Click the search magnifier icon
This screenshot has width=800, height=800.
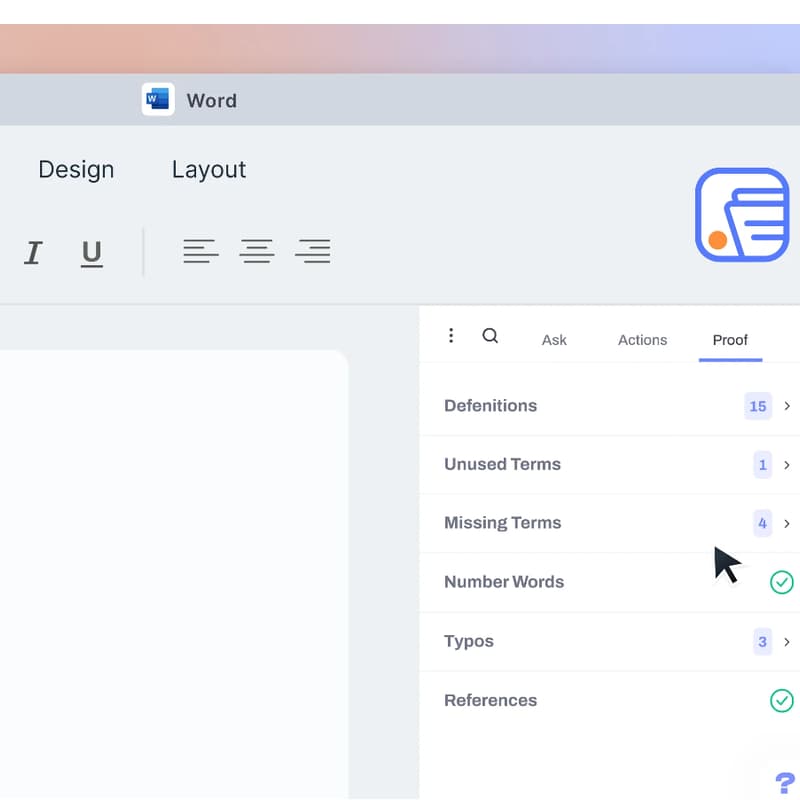[490, 336]
